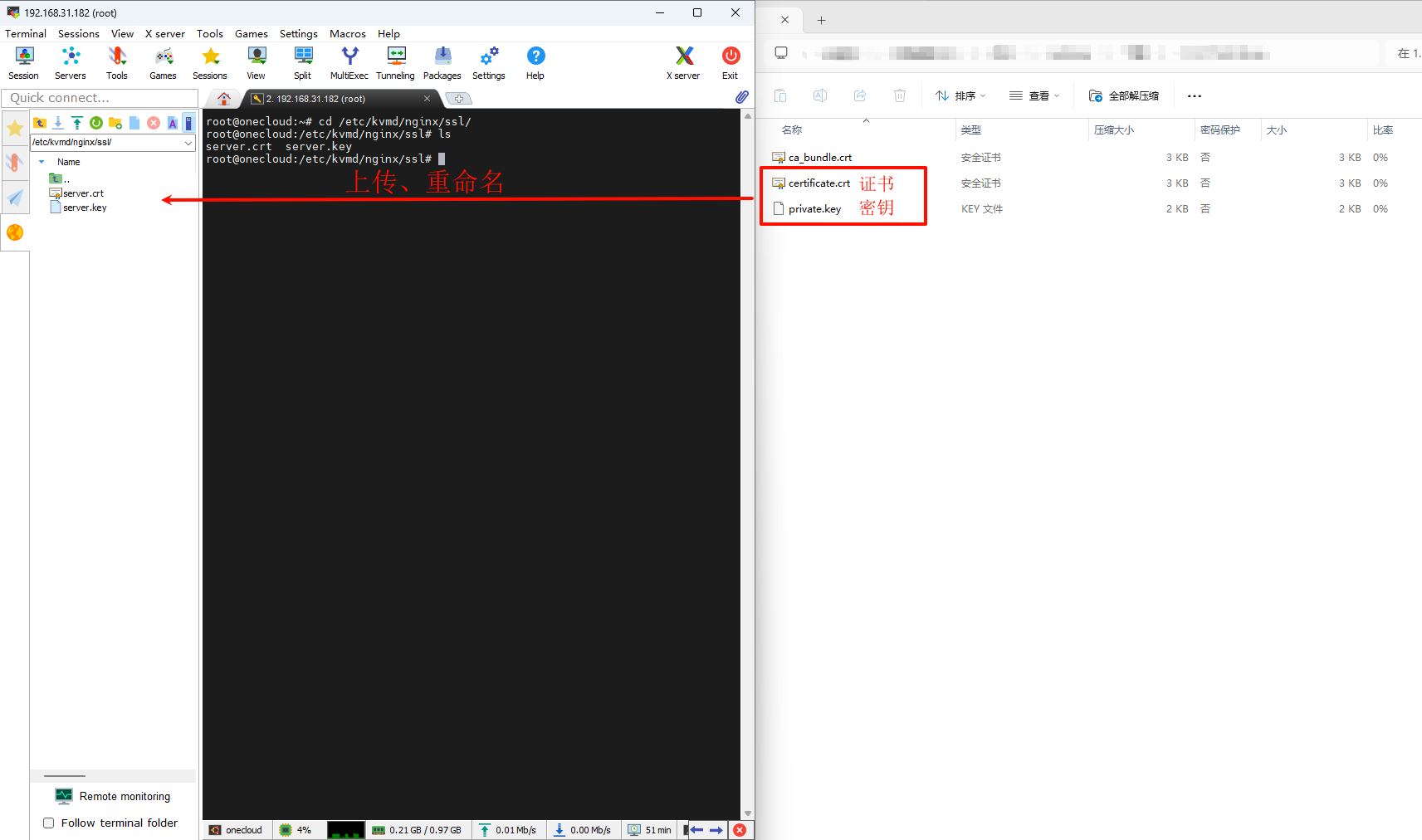Select server.crt in the SFTP file list
The width and height of the screenshot is (1422, 840).
click(77, 193)
